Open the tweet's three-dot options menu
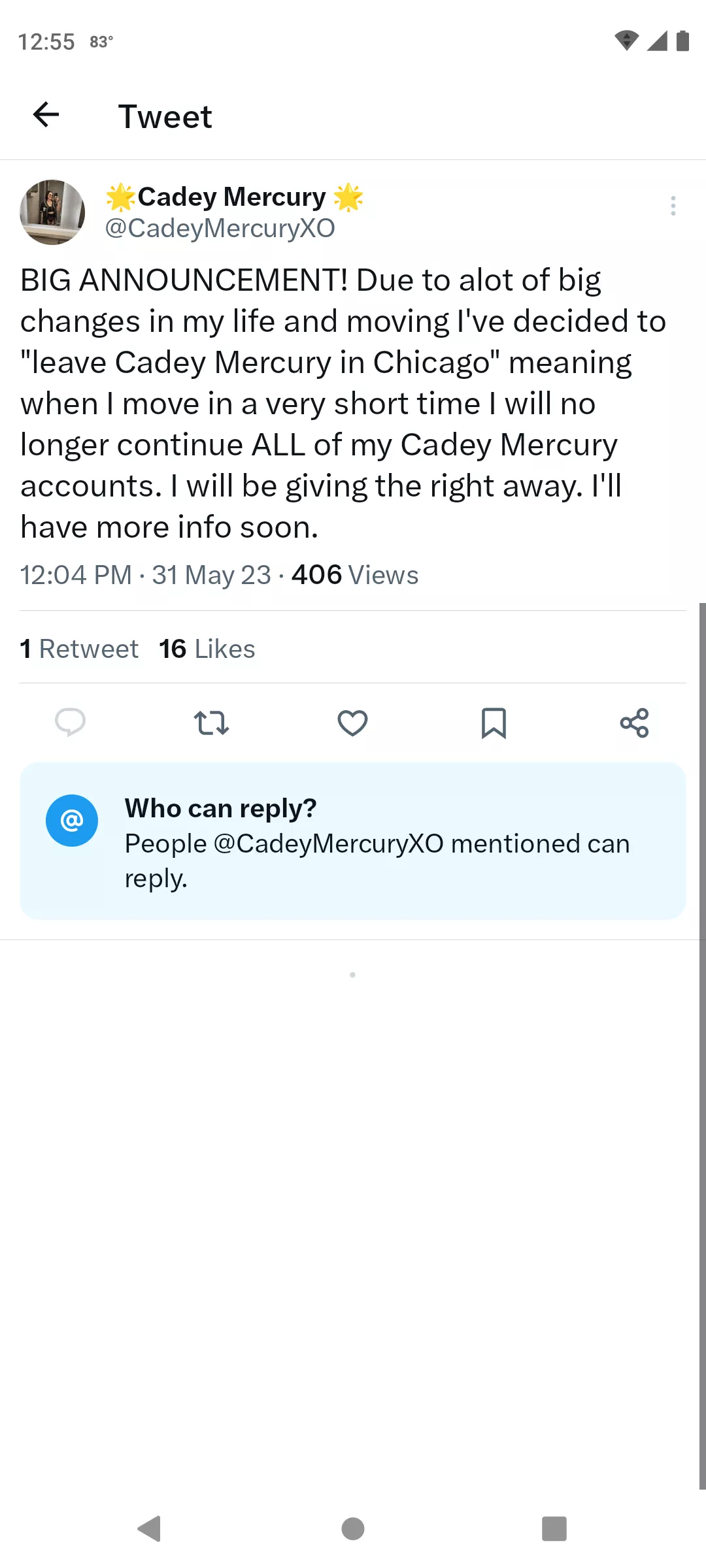The width and height of the screenshot is (706, 1568). (x=673, y=206)
